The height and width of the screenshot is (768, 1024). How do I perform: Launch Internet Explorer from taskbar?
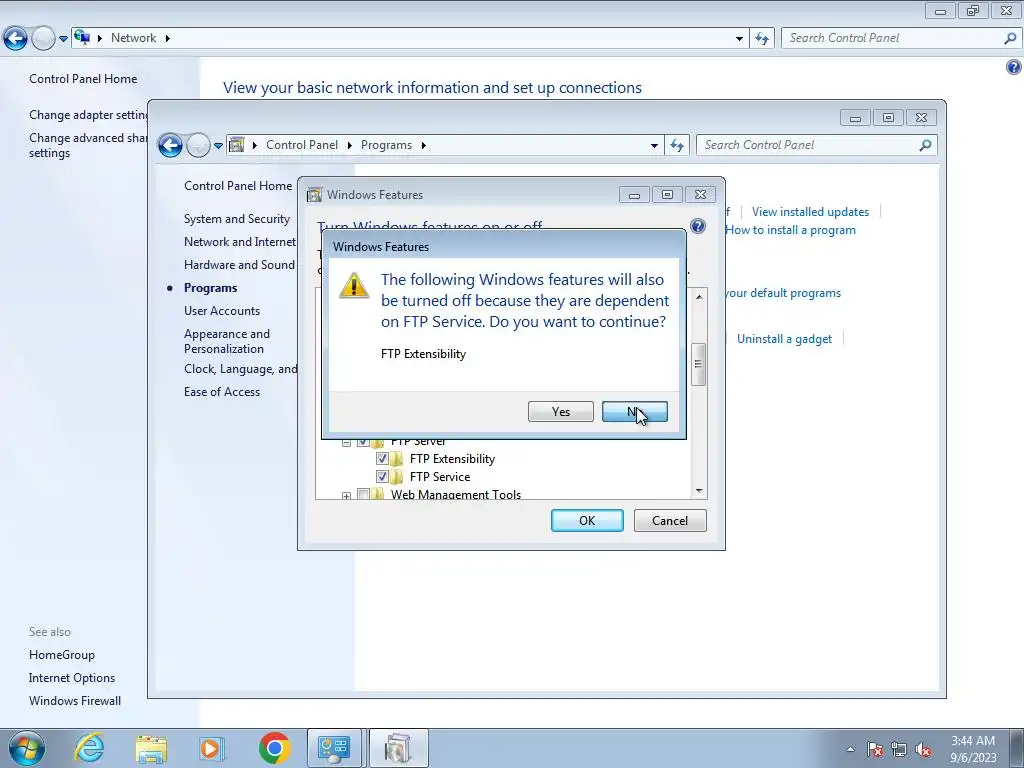coord(89,748)
